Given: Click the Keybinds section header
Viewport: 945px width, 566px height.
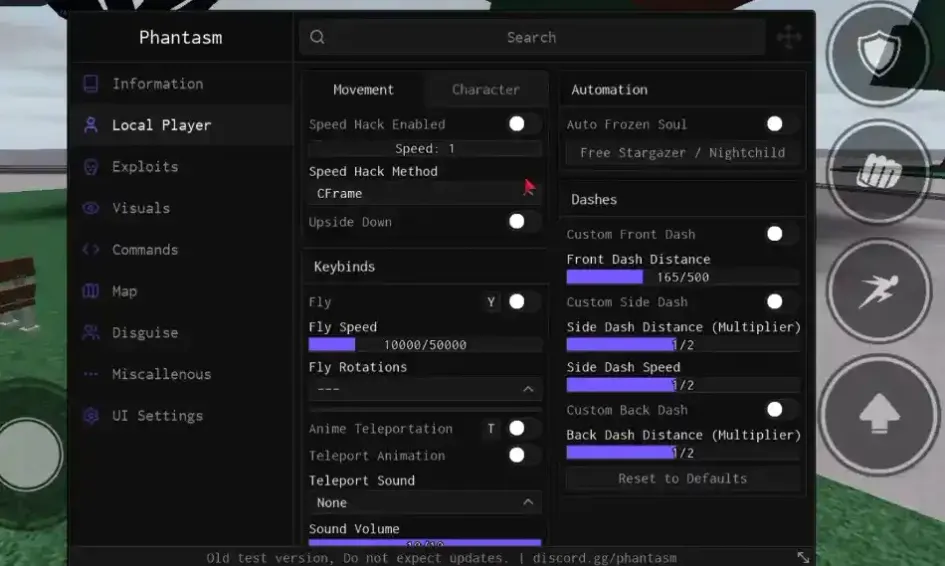Looking at the screenshot, I should pos(344,266).
